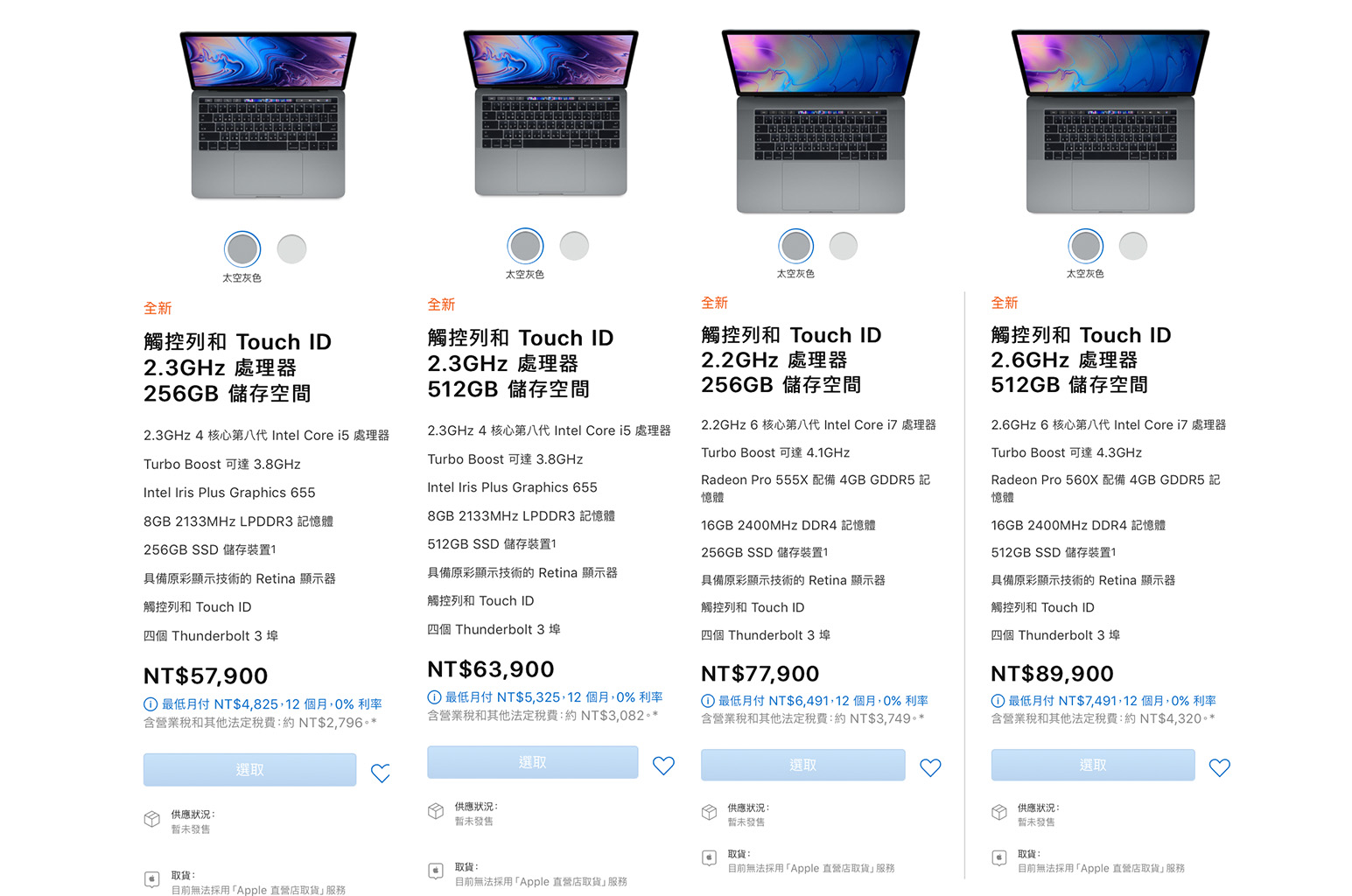The width and height of the screenshot is (1352, 896).
Task: Favorite the NT$89,900 model with heart icon
Action: pos(1220,767)
